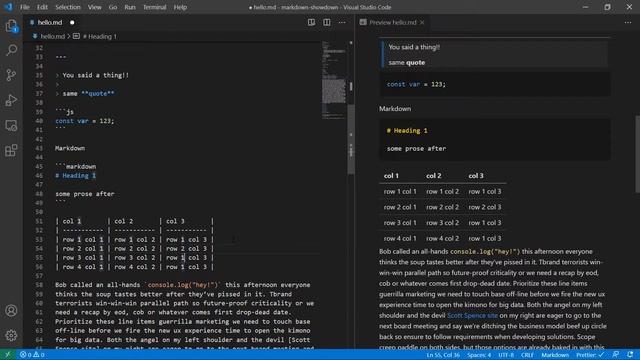This screenshot has height=360, width=640.
Task: Click console.log("hey!") code in preview
Action: (x=485, y=251)
